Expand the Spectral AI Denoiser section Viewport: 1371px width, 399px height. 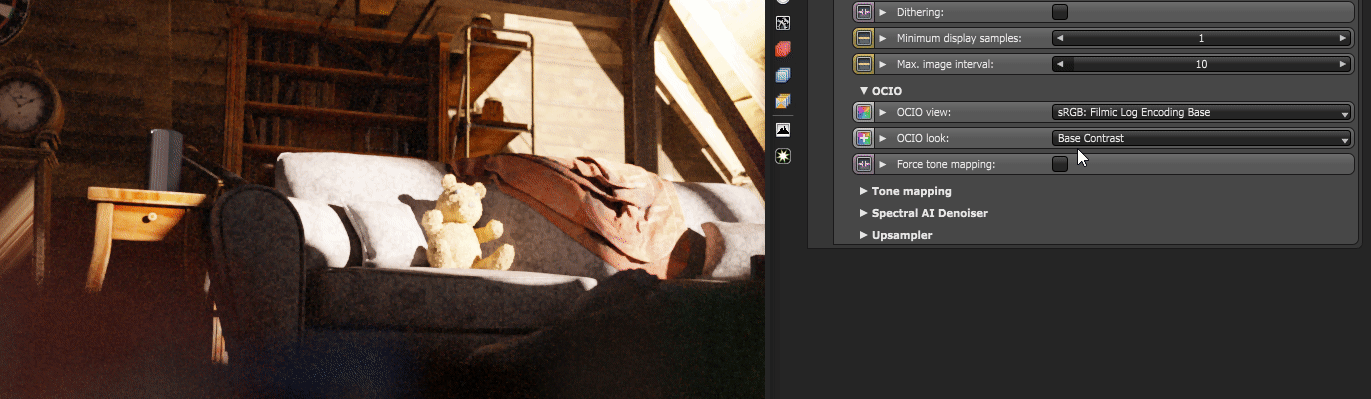[864, 213]
